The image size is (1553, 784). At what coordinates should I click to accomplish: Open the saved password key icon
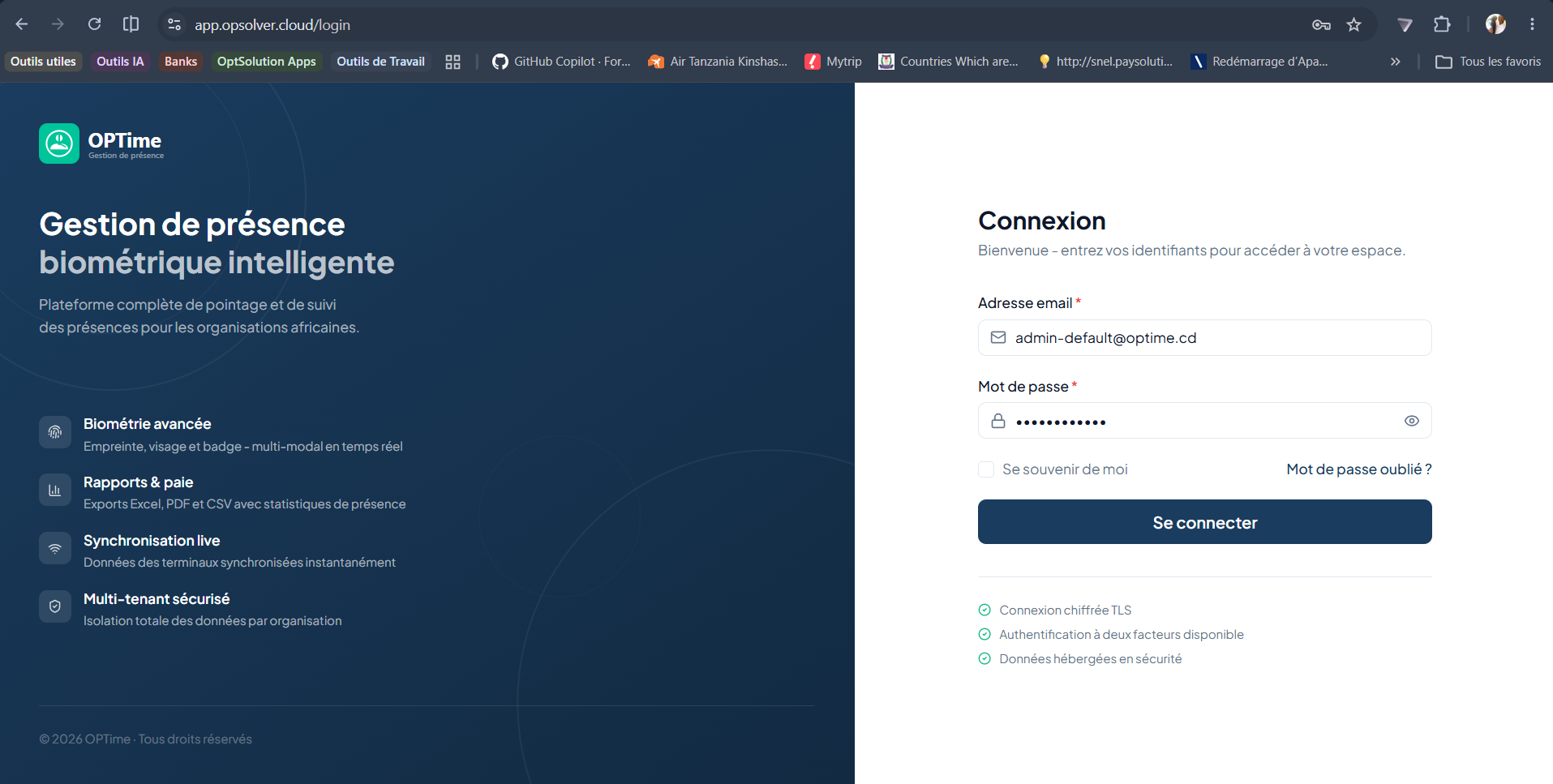click(1321, 25)
